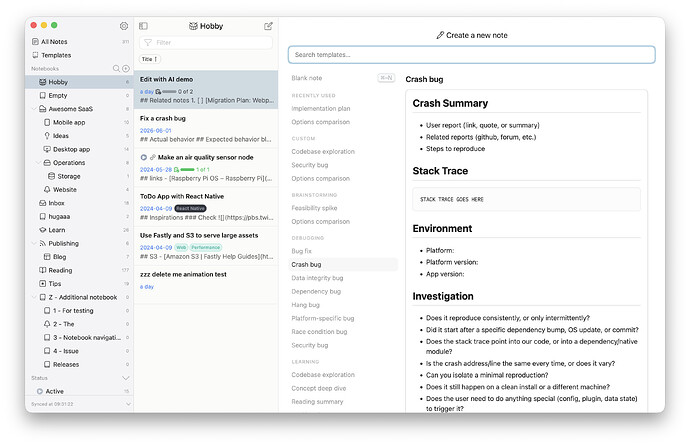Click the compose new note icon

268,26
